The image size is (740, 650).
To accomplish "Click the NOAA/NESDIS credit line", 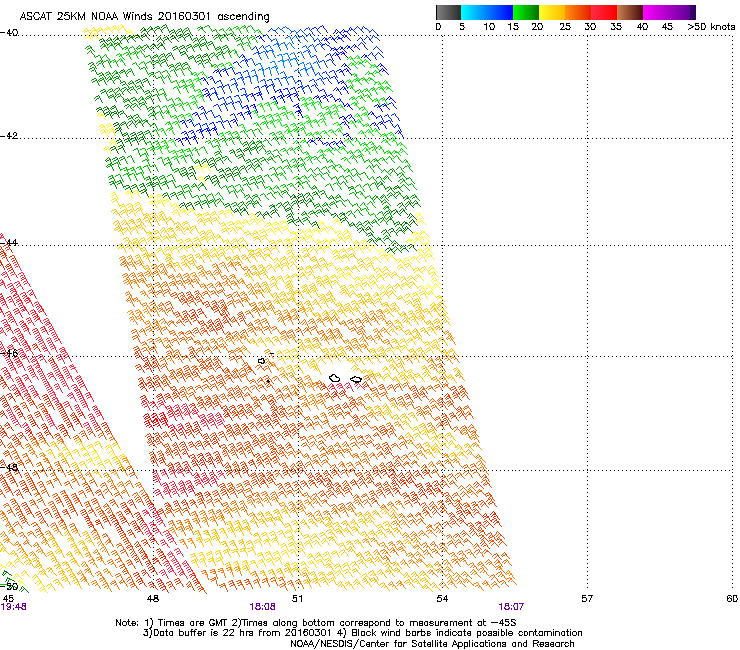I will (432, 644).
